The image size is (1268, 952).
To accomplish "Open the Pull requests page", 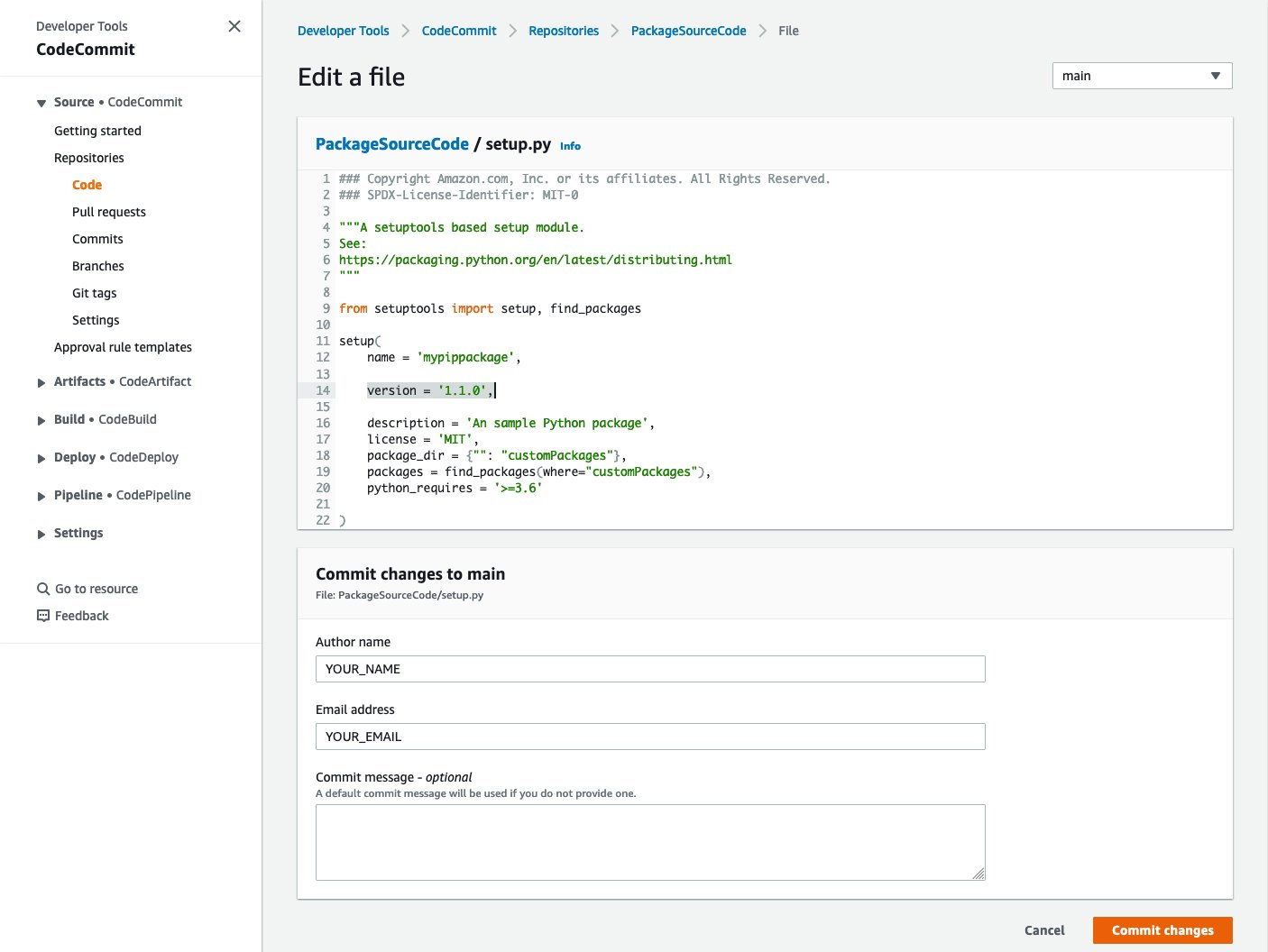I will (x=108, y=212).
